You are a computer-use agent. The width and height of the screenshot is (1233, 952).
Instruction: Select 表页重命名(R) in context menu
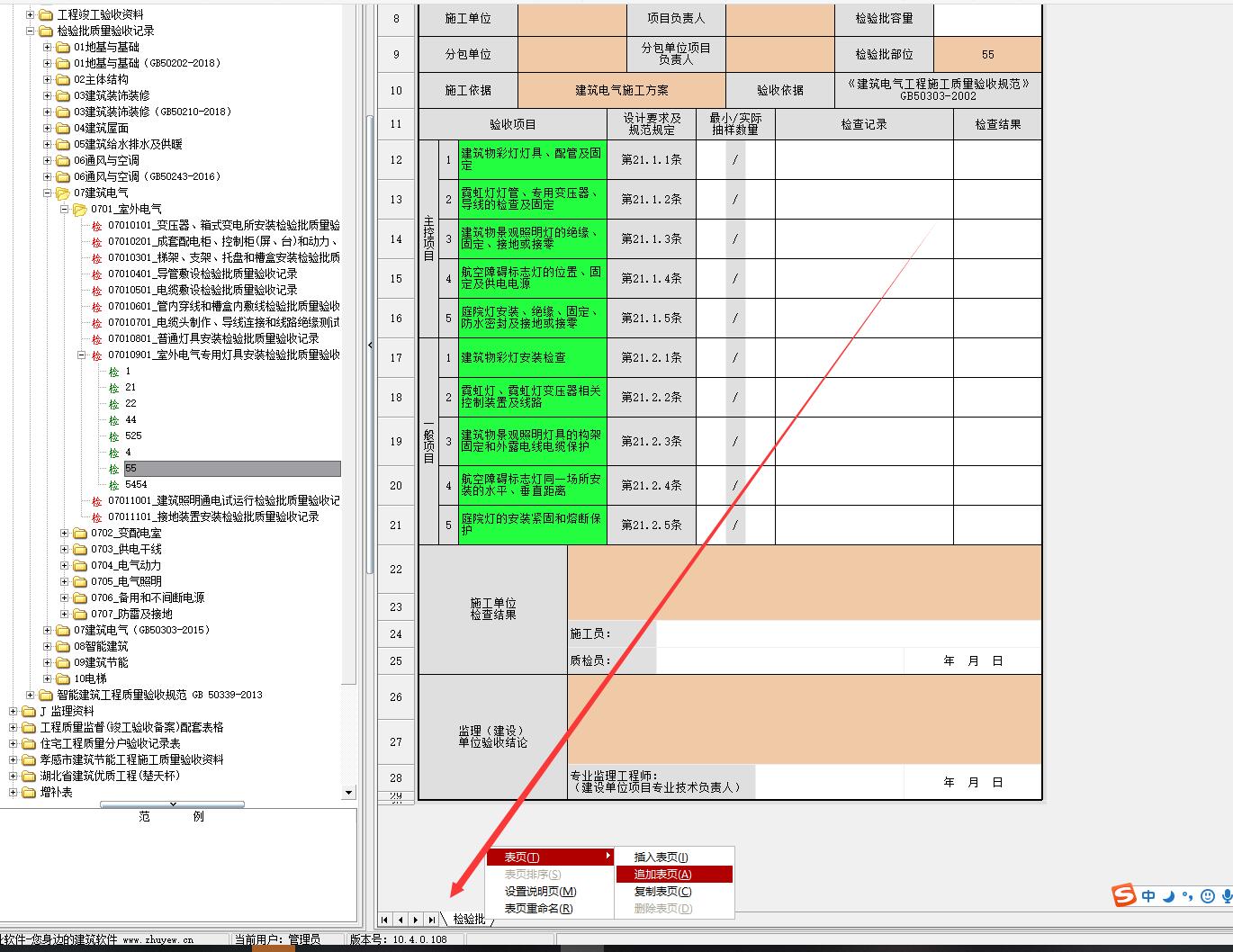coord(538,909)
